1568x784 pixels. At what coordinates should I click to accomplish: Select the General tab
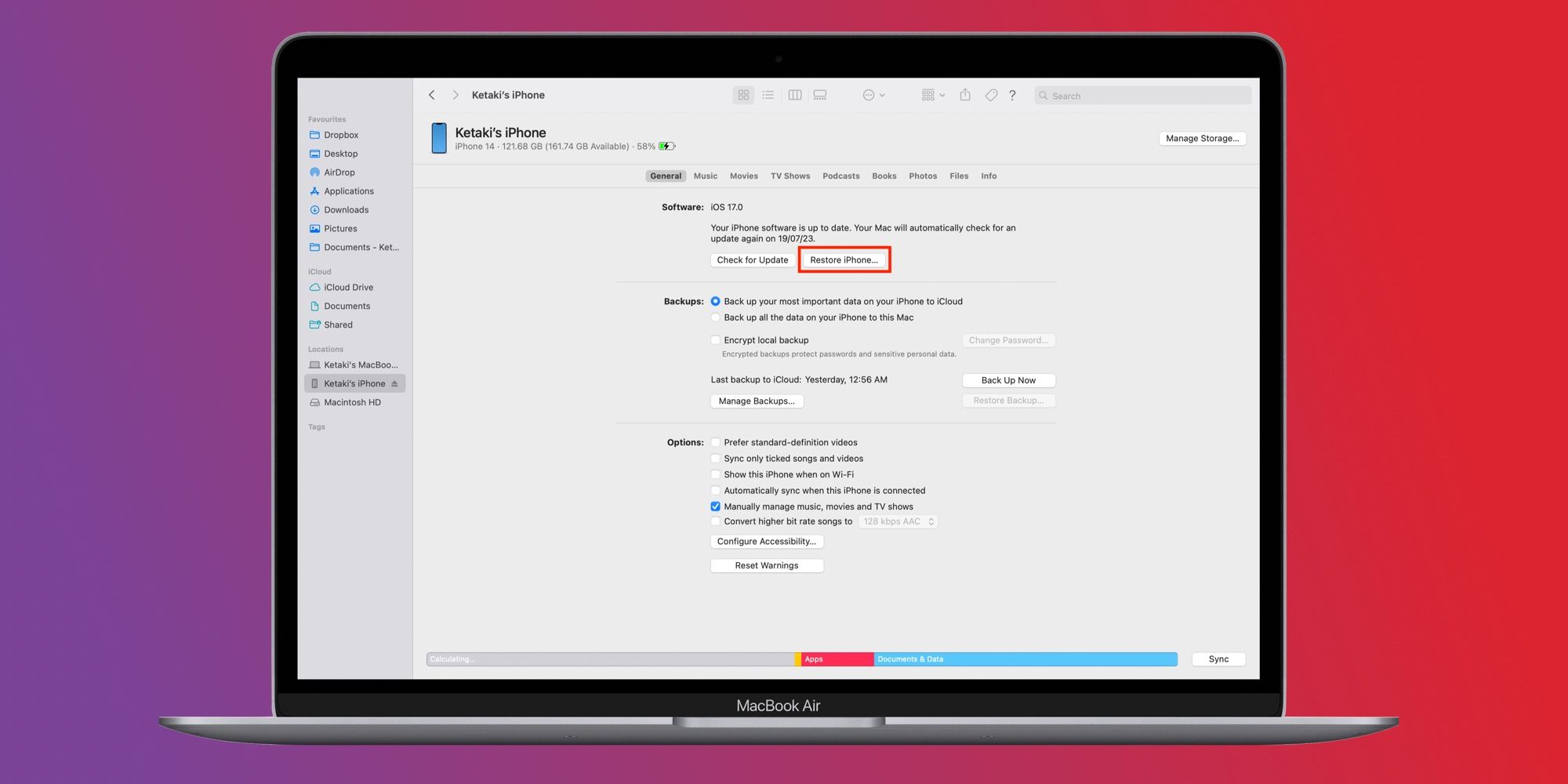[666, 176]
